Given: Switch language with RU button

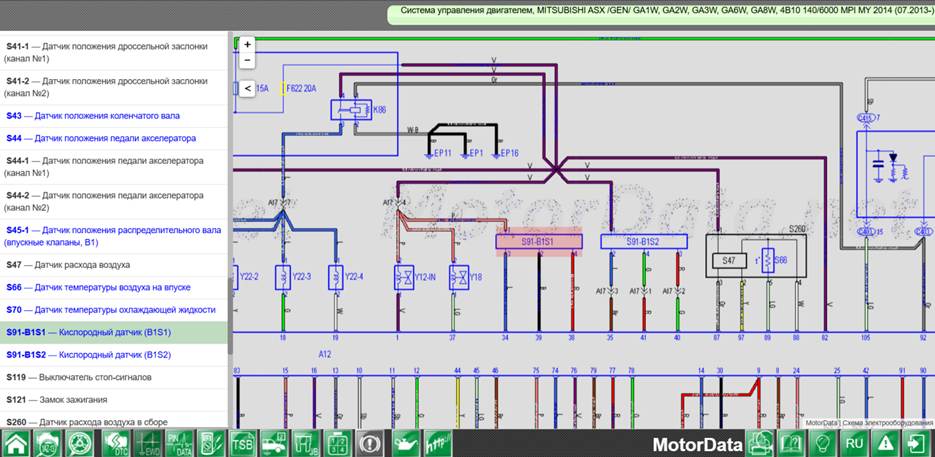Looking at the screenshot, I should click(855, 443).
